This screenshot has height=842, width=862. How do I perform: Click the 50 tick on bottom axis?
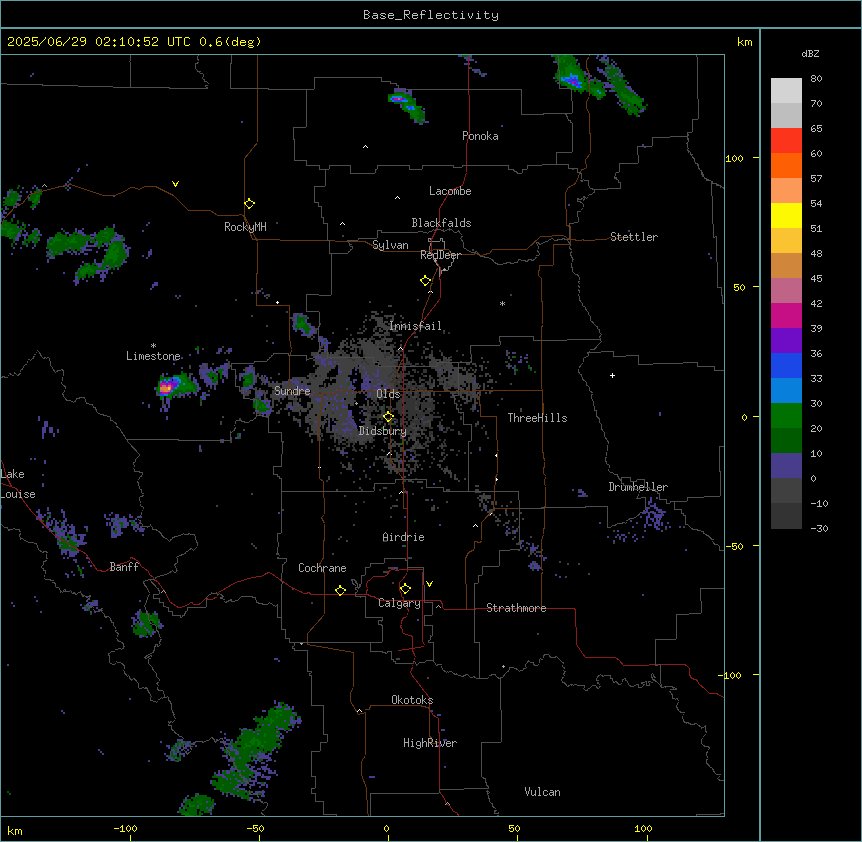(x=514, y=828)
